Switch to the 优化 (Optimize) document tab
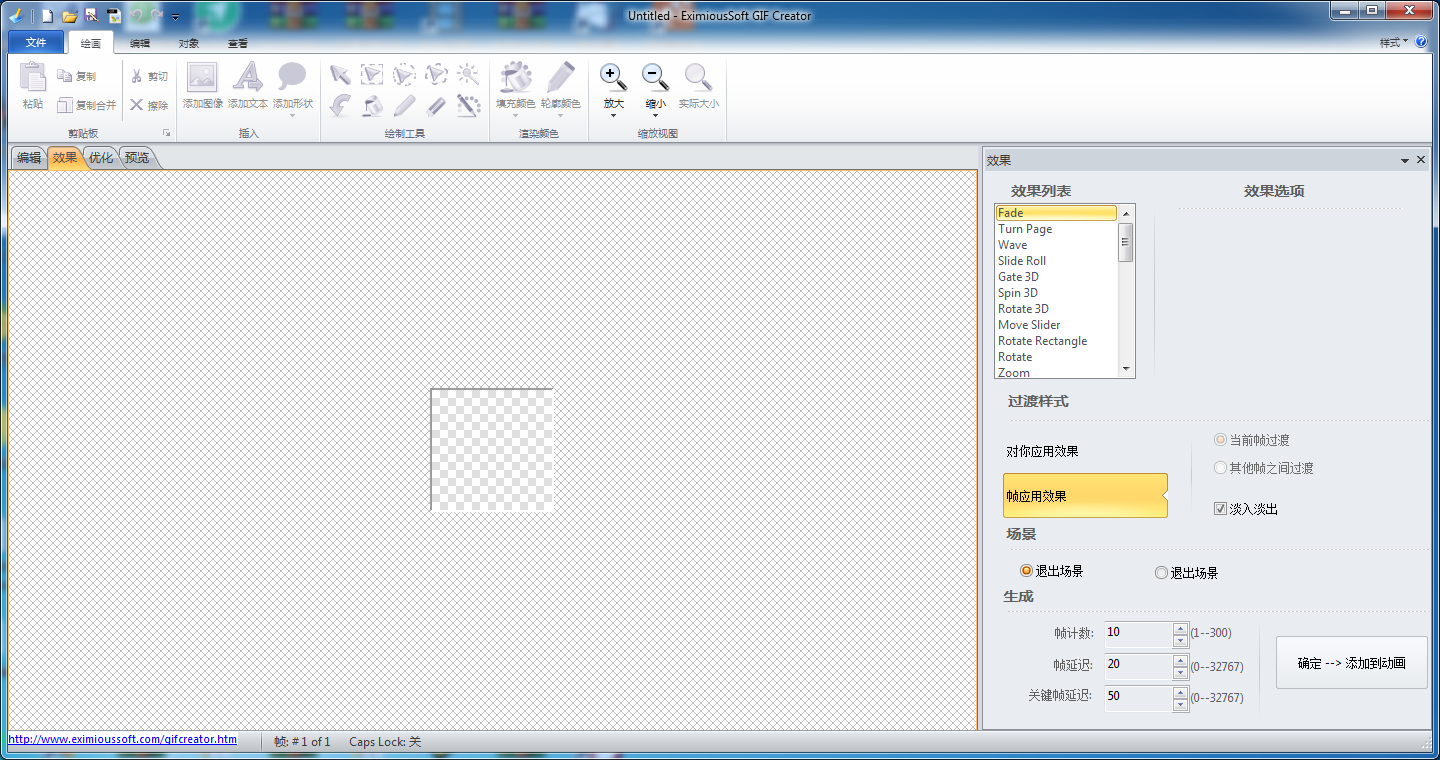The height and width of the screenshot is (760, 1440). (101, 158)
